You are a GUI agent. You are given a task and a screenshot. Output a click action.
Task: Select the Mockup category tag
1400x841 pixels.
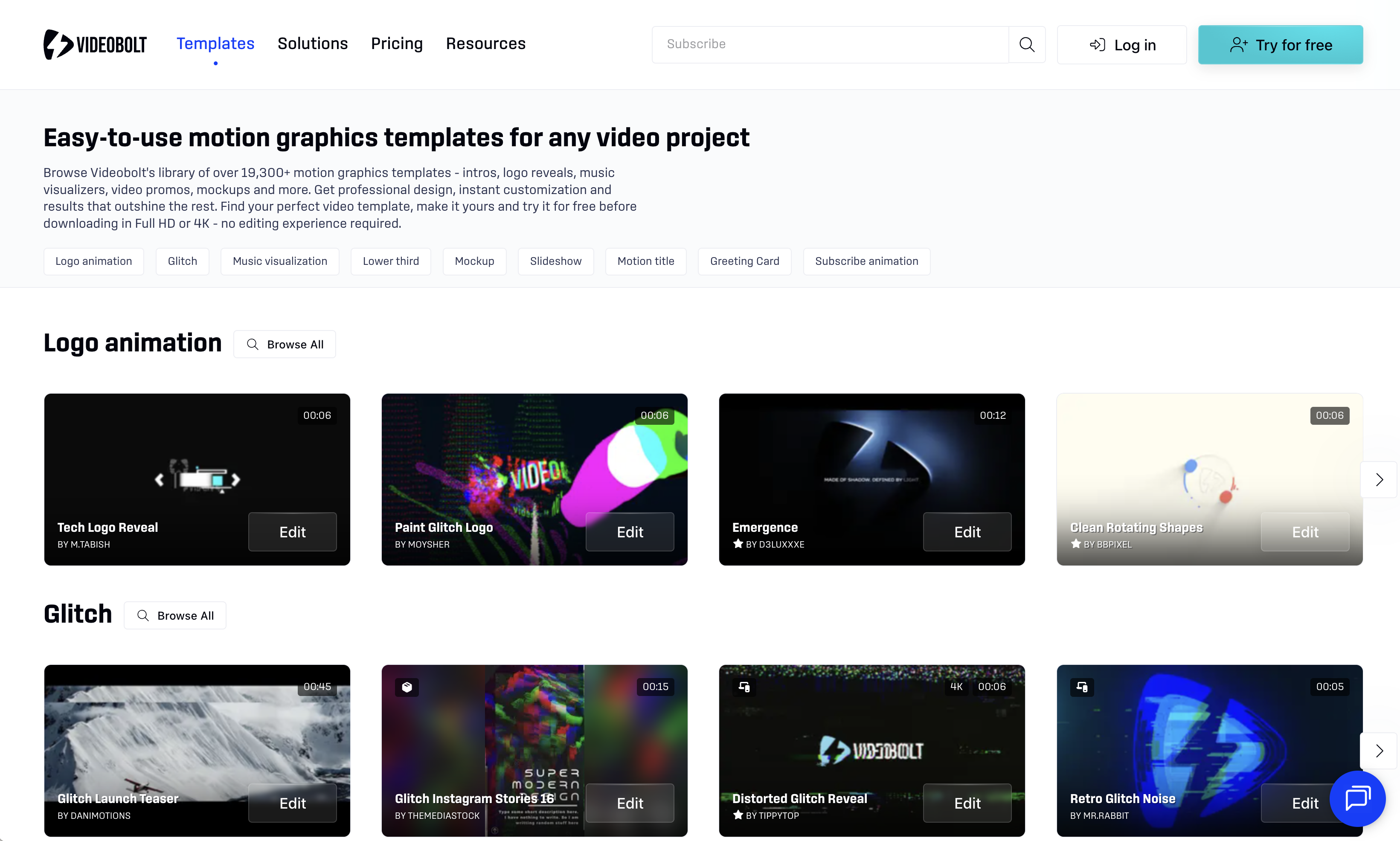pyautogui.click(x=474, y=261)
